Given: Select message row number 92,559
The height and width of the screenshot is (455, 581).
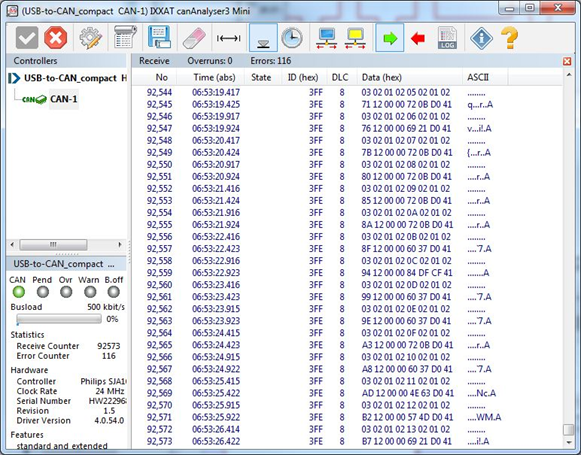Looking at the screenshot, I should [347, 273].
